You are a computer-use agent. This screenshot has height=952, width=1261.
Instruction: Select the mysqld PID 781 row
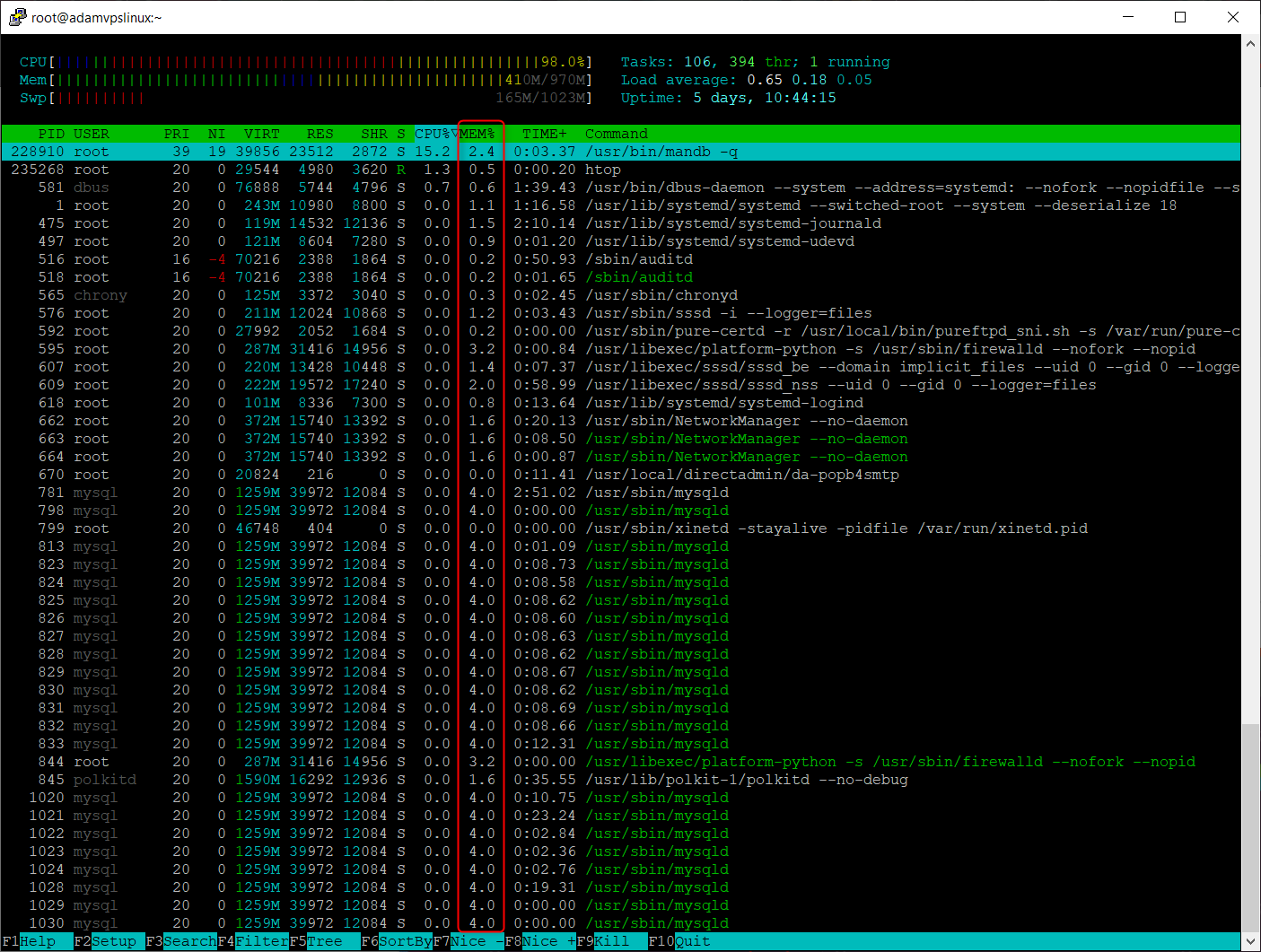tap(621, 493)
